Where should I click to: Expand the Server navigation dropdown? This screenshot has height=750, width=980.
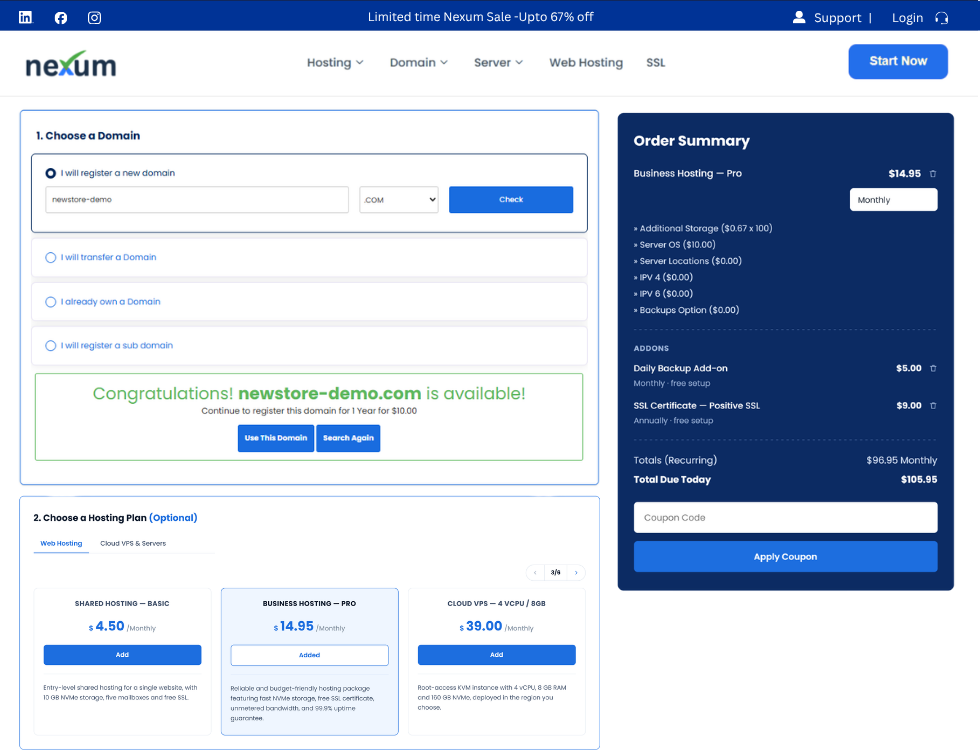coord(498,62)
